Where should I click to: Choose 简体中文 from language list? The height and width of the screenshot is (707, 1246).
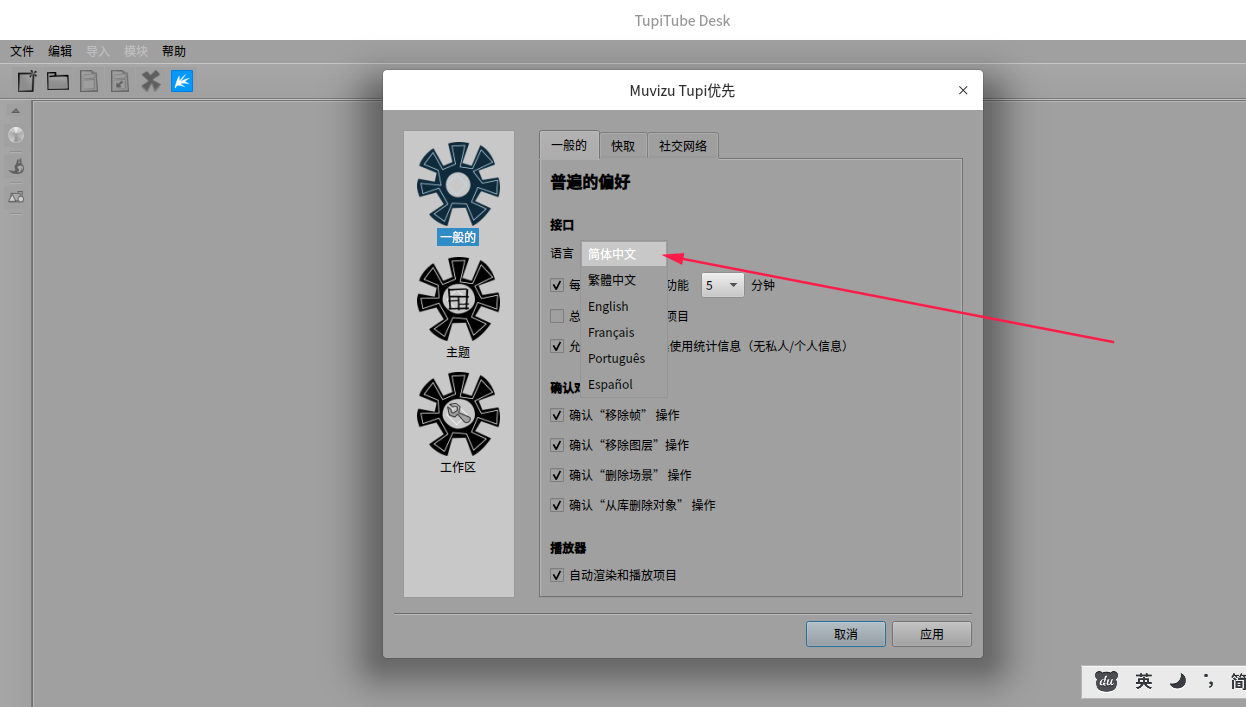tap(624, 254)
